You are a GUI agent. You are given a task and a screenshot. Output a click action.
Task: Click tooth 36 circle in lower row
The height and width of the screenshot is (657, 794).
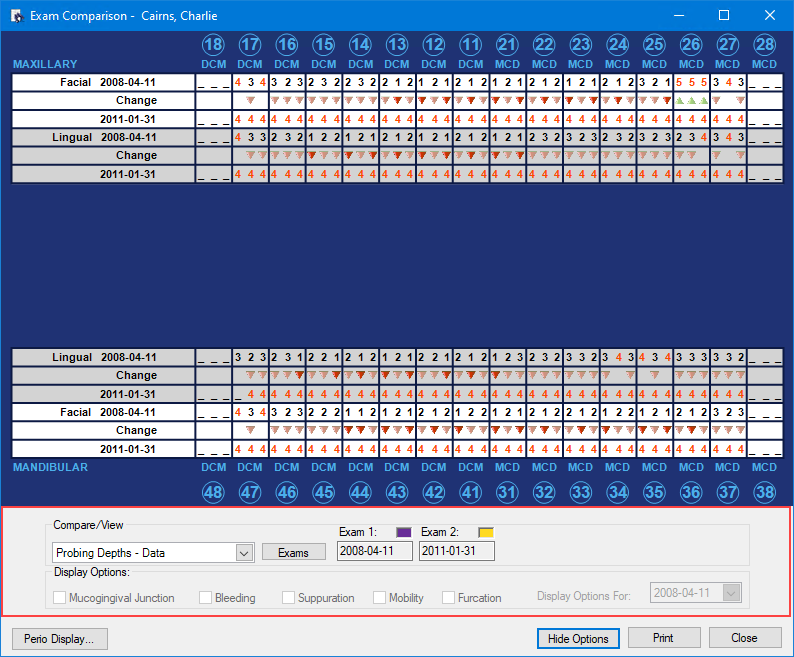click(690, 490)
